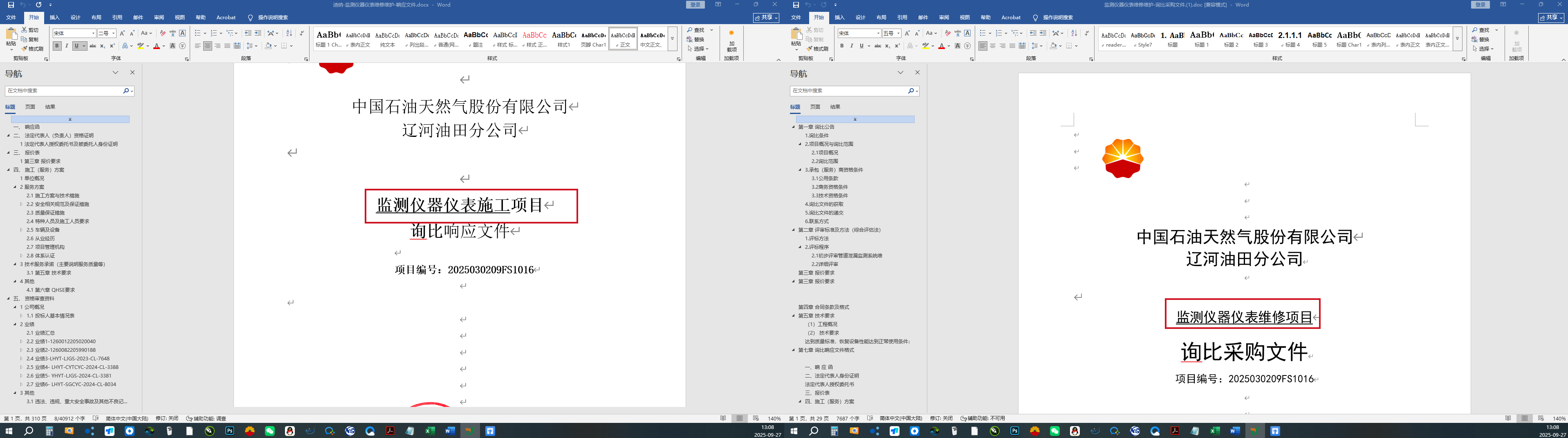Collapse '第一章 询比公告' in right navigation

click(793, 127)
